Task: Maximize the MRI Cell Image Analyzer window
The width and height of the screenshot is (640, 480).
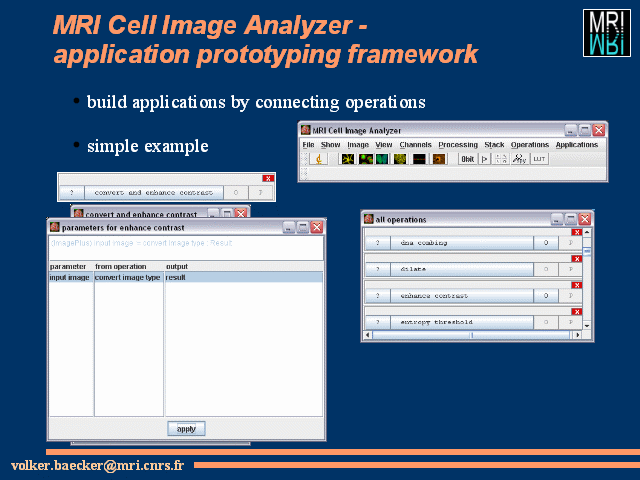Action: pos(585,130)
